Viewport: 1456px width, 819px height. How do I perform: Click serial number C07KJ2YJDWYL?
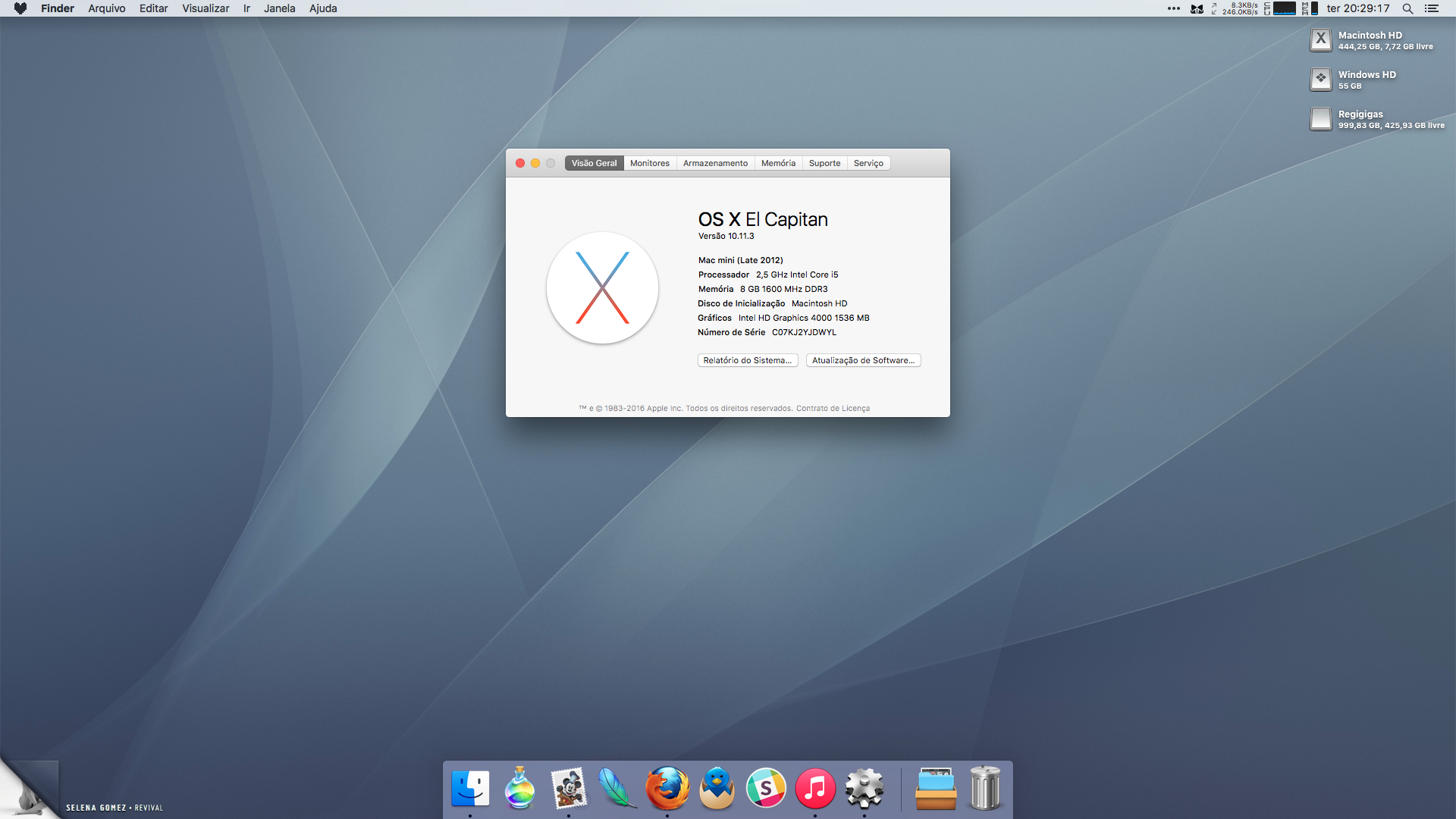pos(804,332)
